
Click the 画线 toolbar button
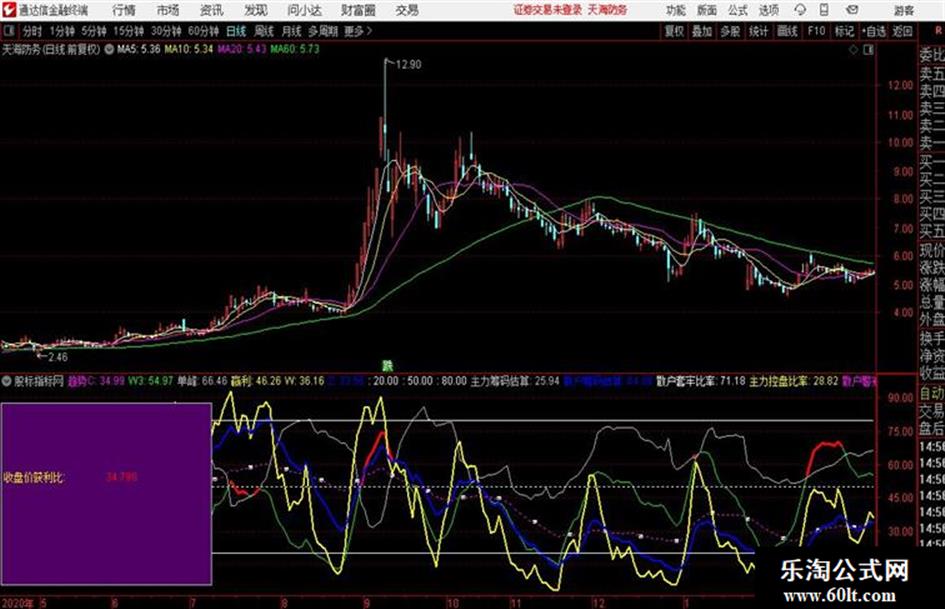[787, 31]
